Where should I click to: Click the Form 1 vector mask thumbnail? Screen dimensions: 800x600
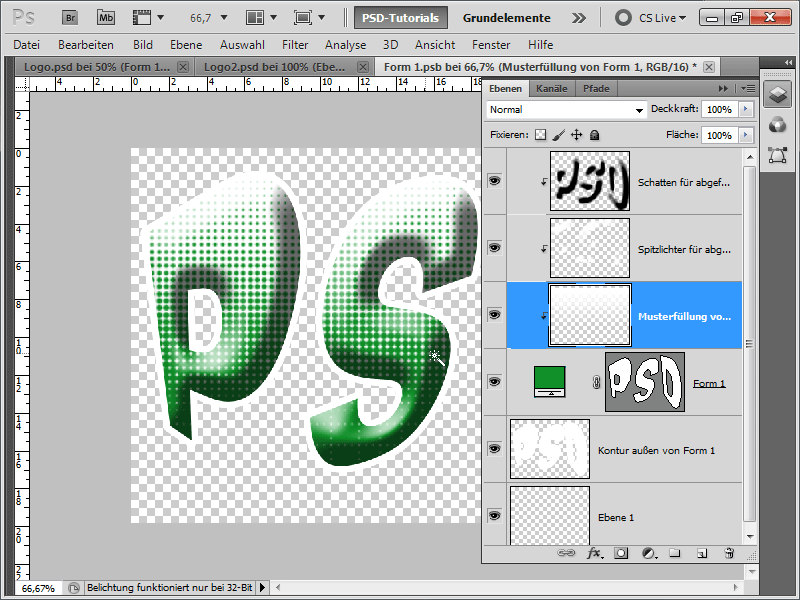tap(645, 382)
